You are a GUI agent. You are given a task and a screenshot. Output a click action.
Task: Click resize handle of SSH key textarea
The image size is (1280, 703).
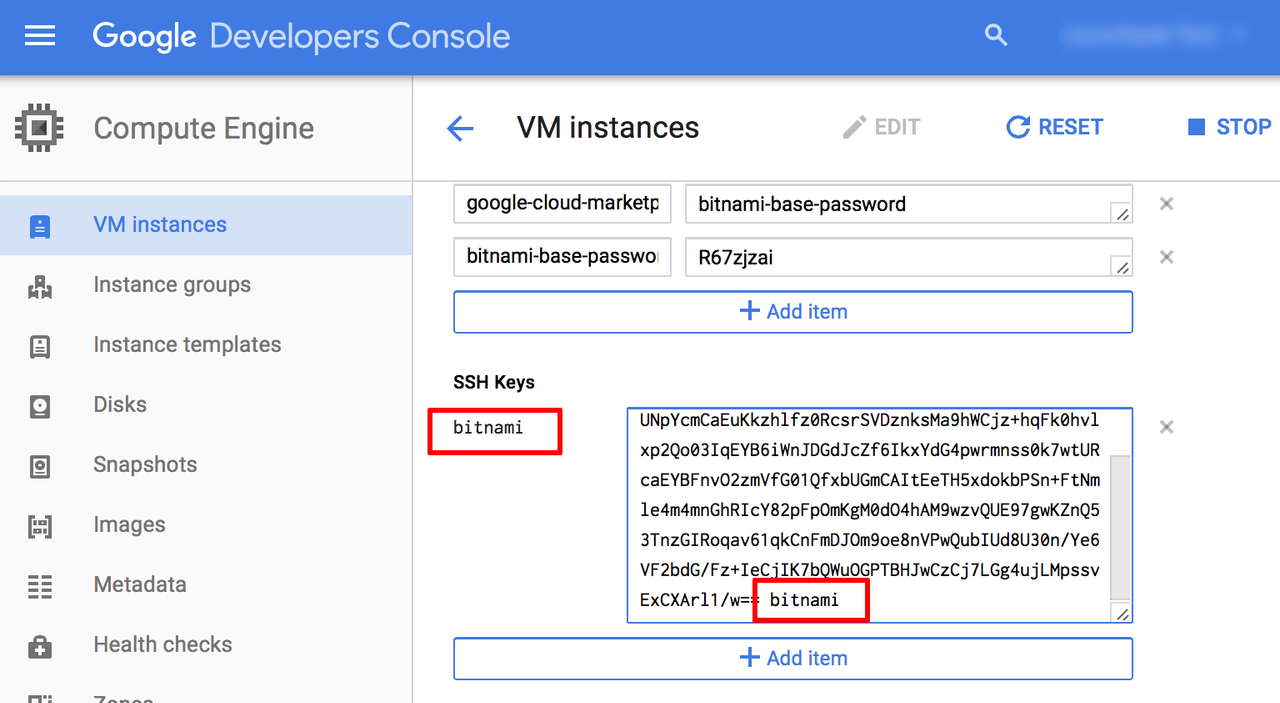(x=1122, y=613)
